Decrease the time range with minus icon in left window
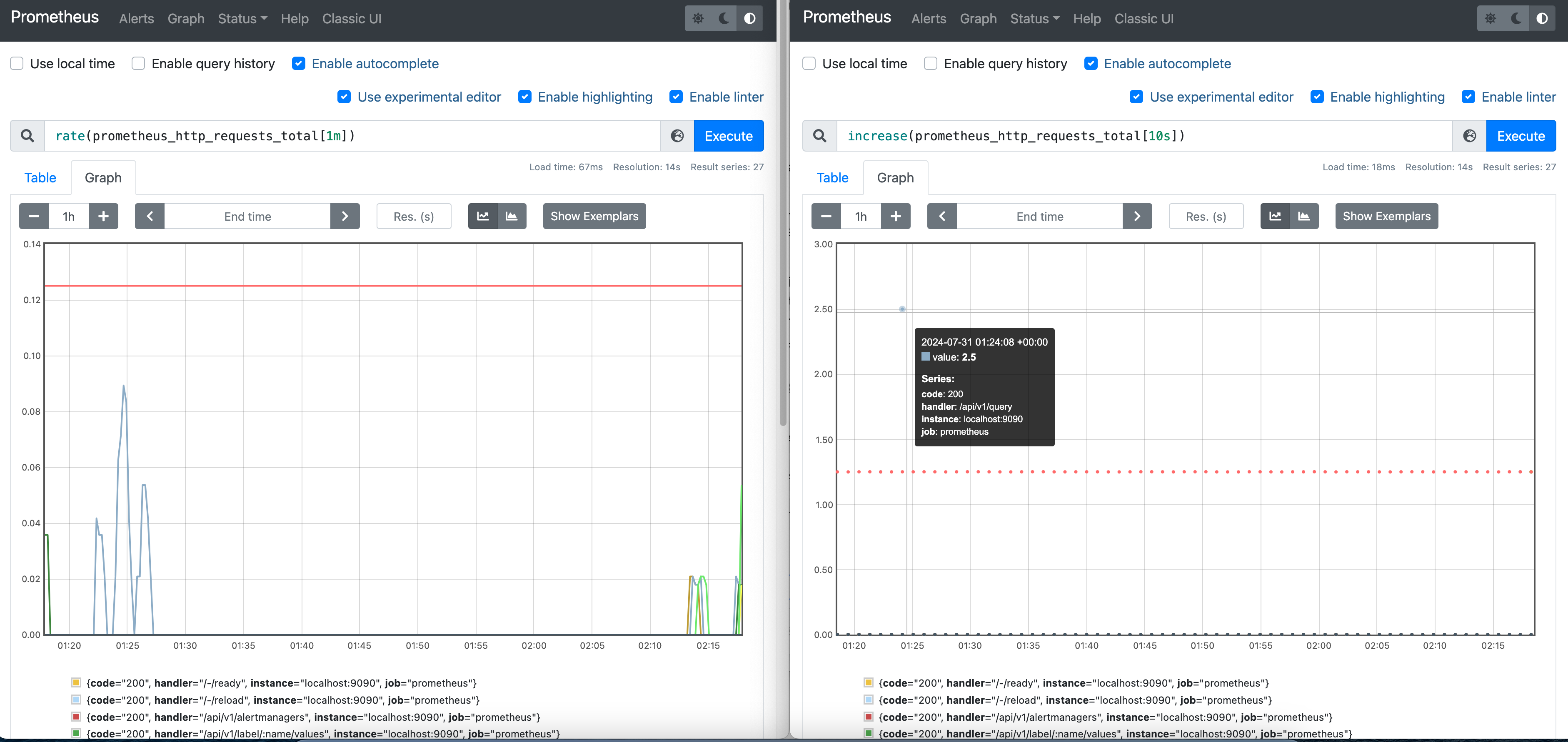The image size is (1568, 742). pyautogui.click(x=34, y=216)
